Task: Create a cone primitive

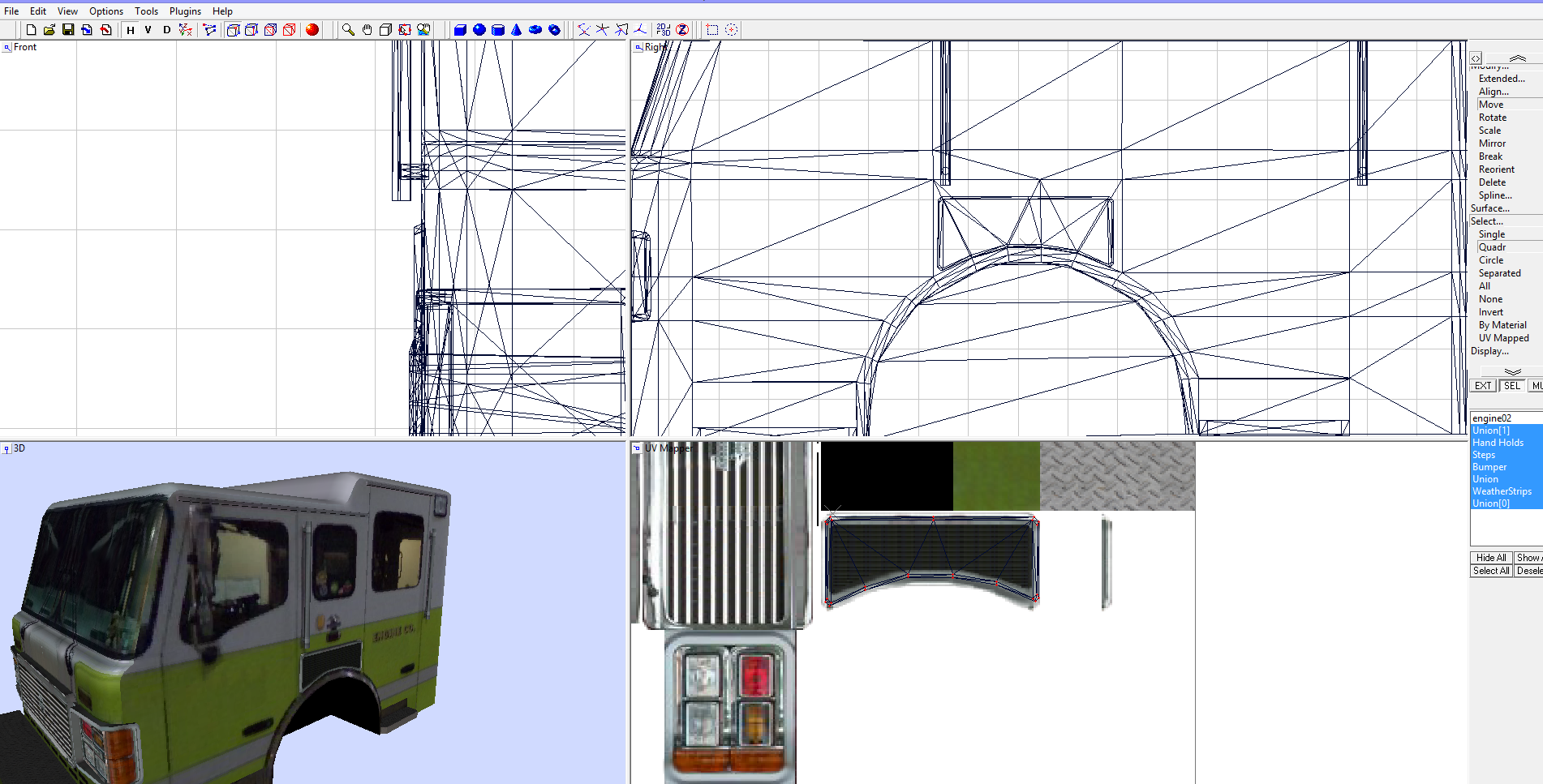Action: coord(515,29)
